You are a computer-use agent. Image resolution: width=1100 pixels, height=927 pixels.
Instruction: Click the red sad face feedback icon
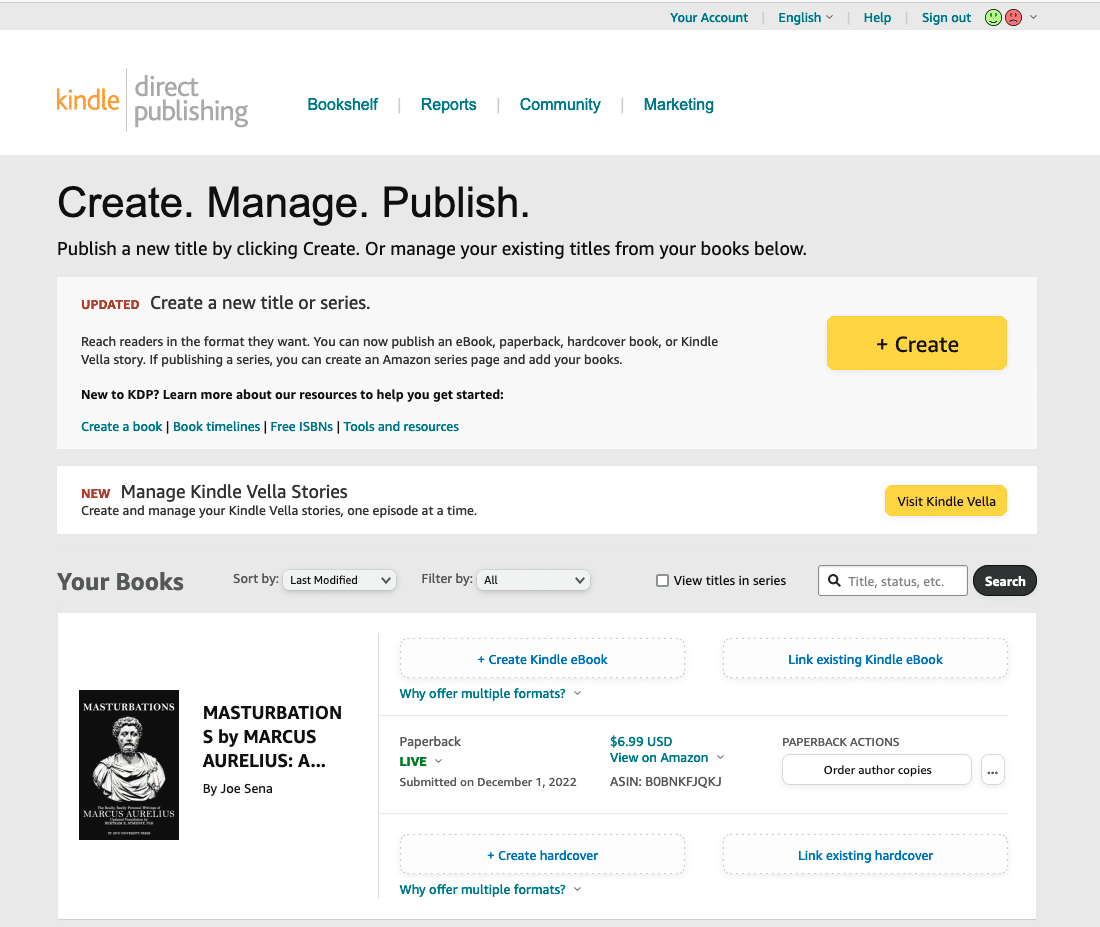pos(1014,18)
